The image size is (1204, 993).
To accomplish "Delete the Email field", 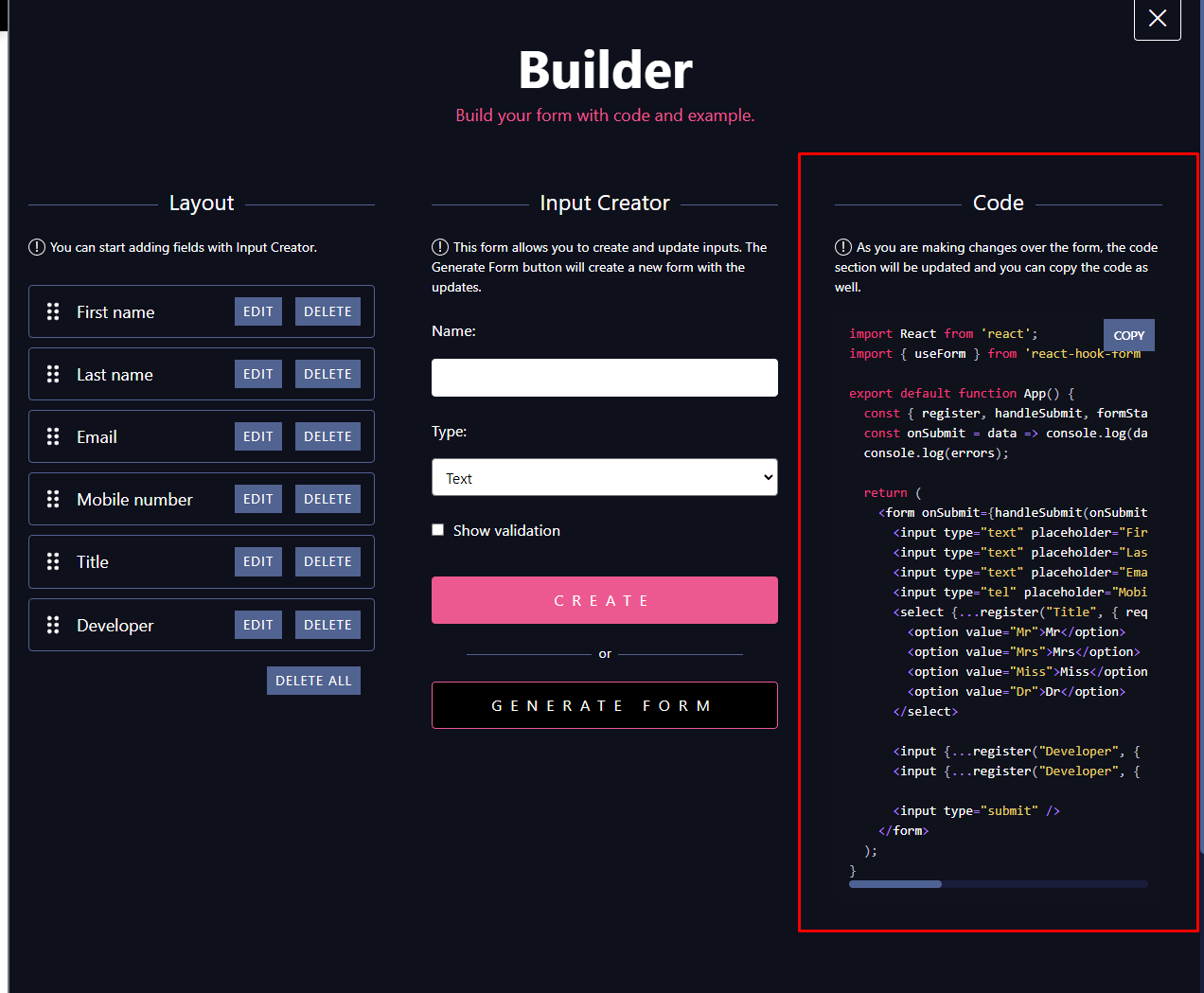I will pyautogui.click(x=328, y=436).
